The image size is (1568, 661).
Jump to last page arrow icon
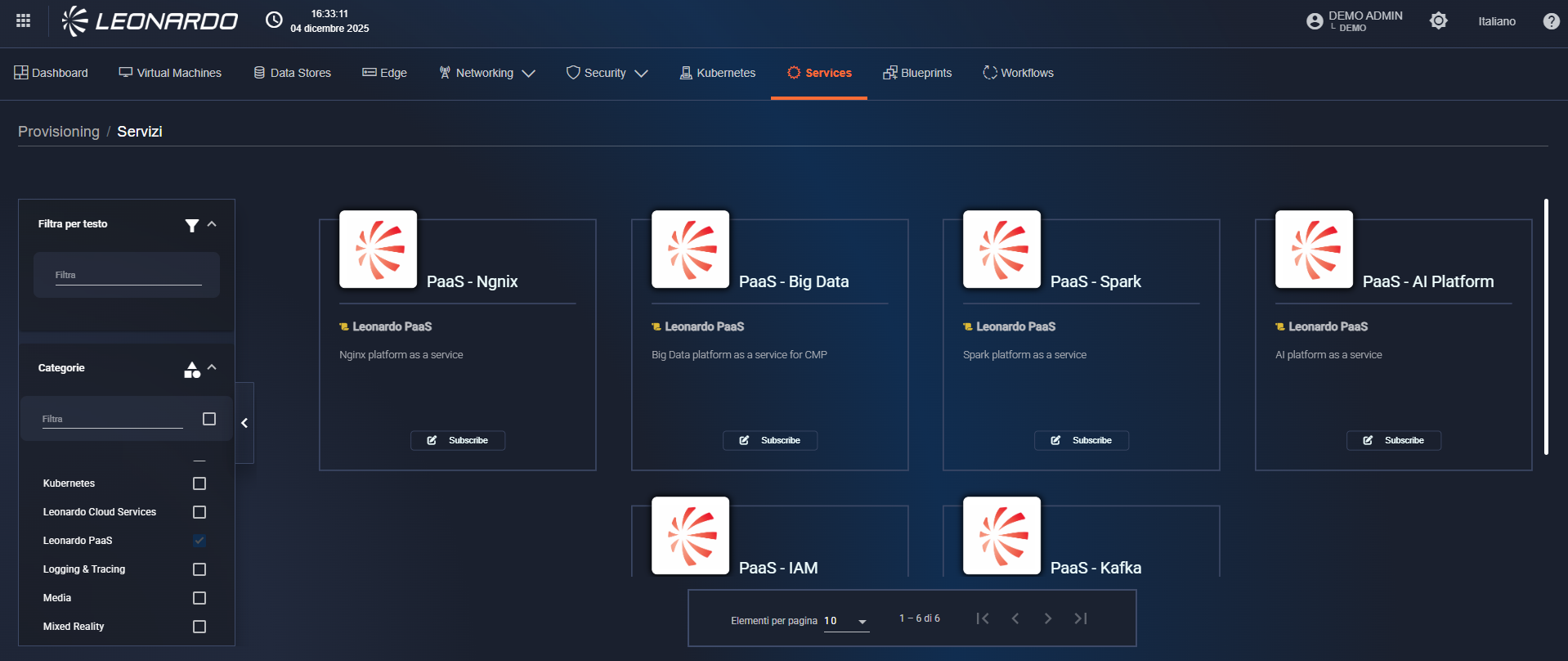point(1080,618)
